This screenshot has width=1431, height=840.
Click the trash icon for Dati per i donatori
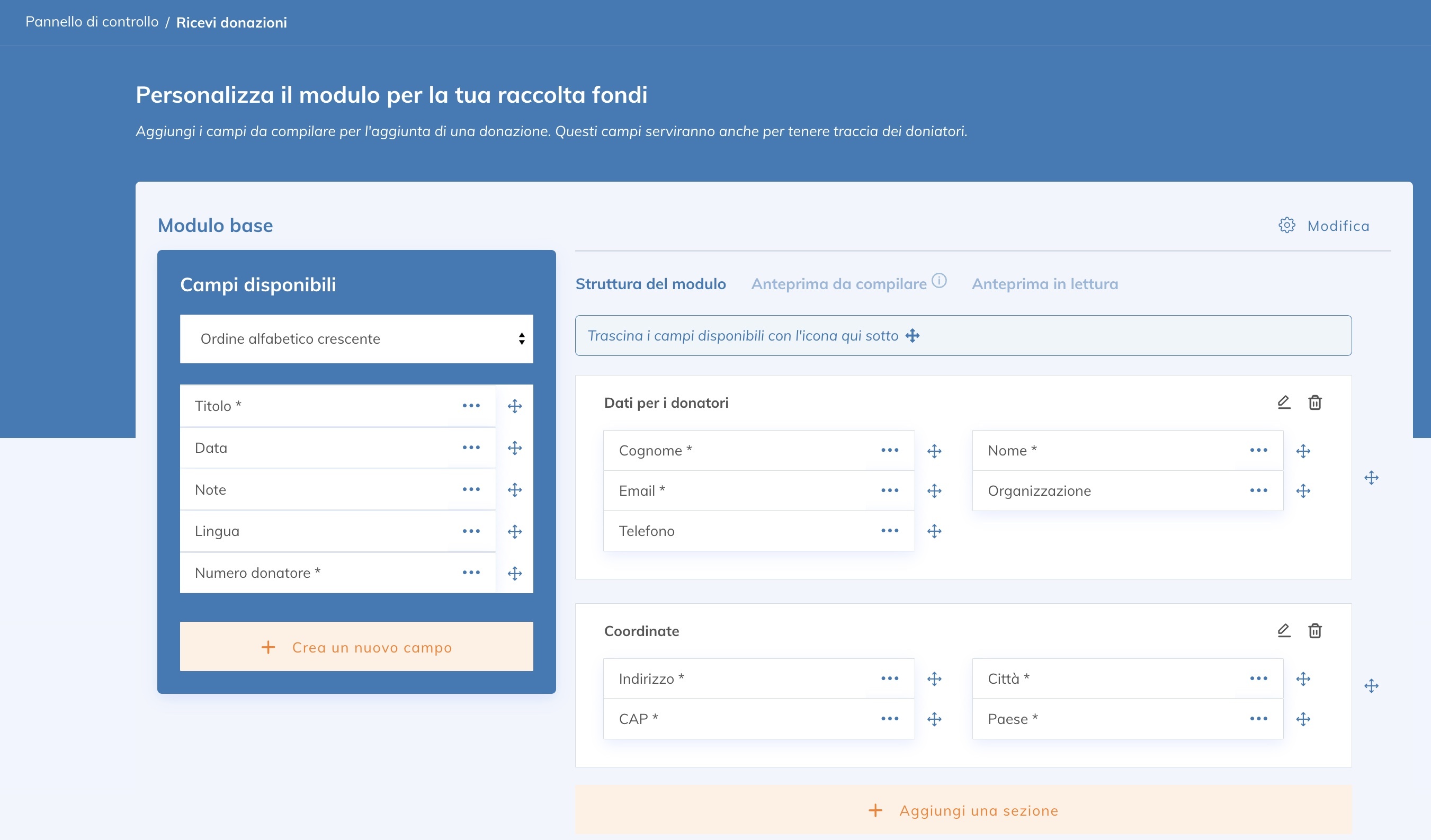pos(1314,403)
